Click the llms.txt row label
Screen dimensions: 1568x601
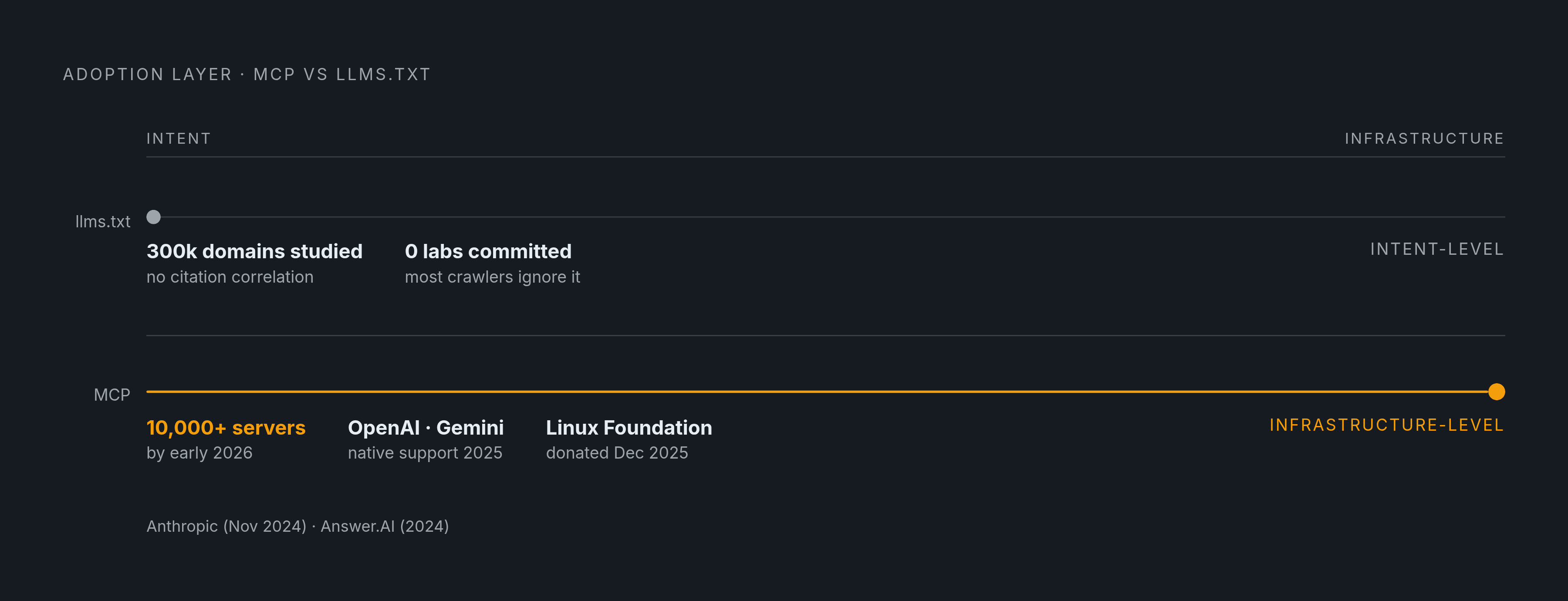tap(102, 222)
